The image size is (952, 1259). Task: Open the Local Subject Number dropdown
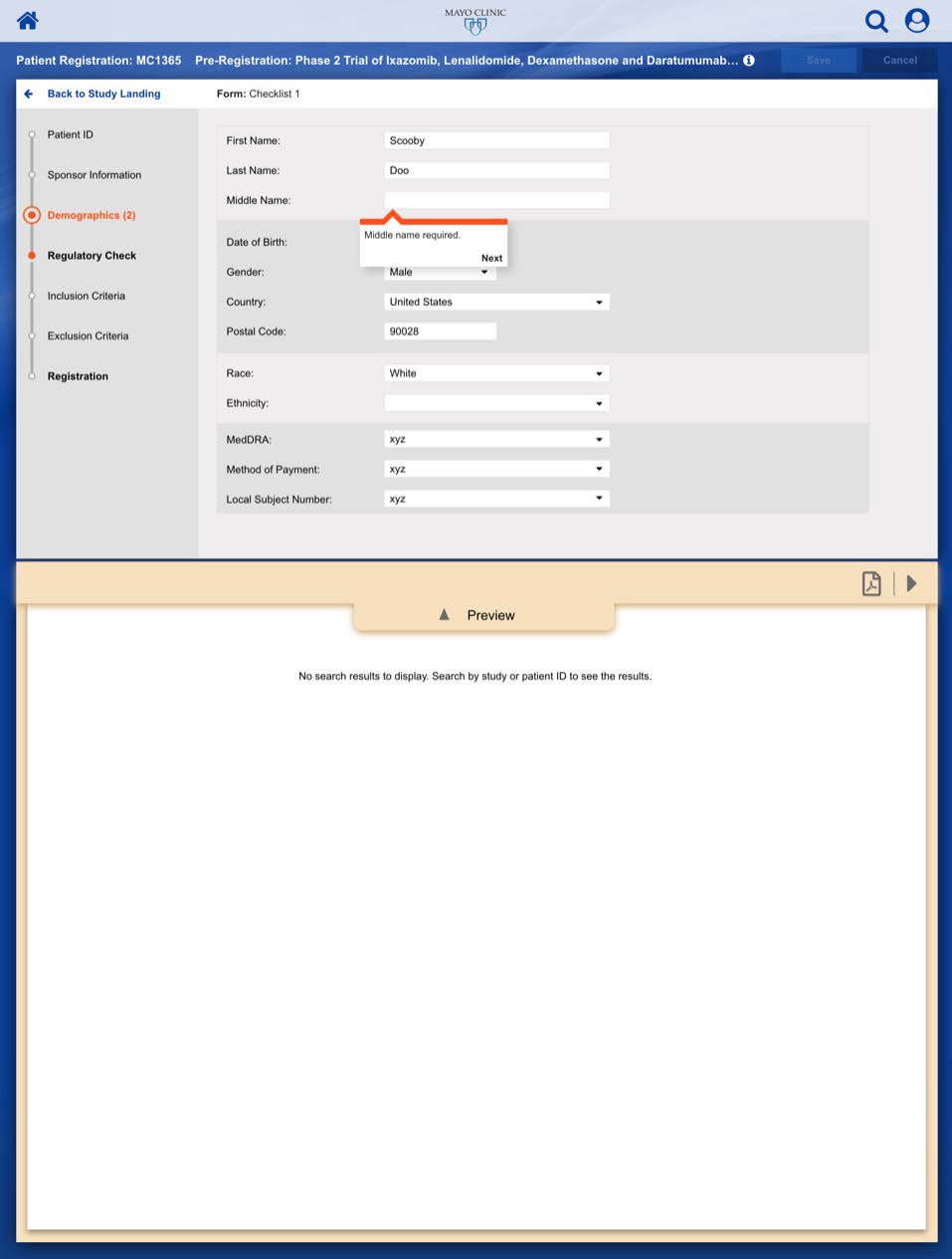[496, 499]
